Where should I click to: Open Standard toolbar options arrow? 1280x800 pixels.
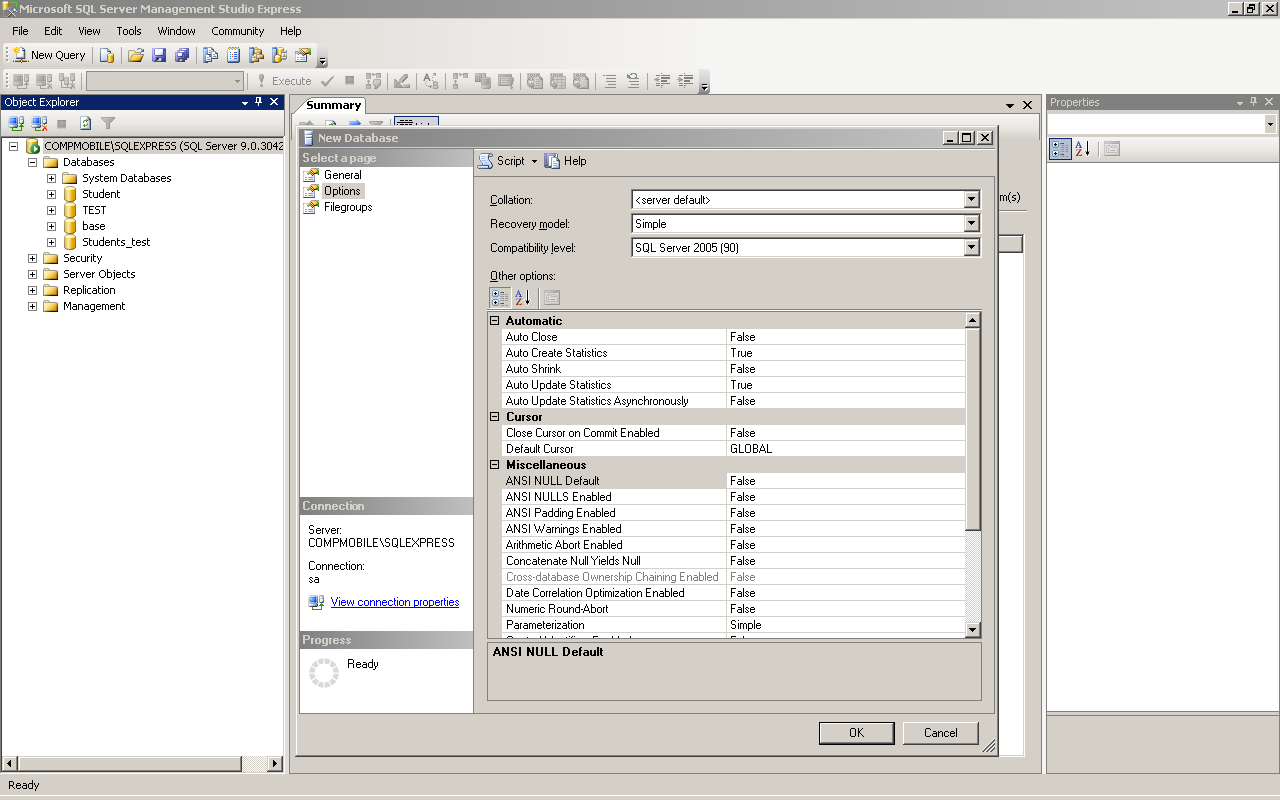tap(322, 58)
